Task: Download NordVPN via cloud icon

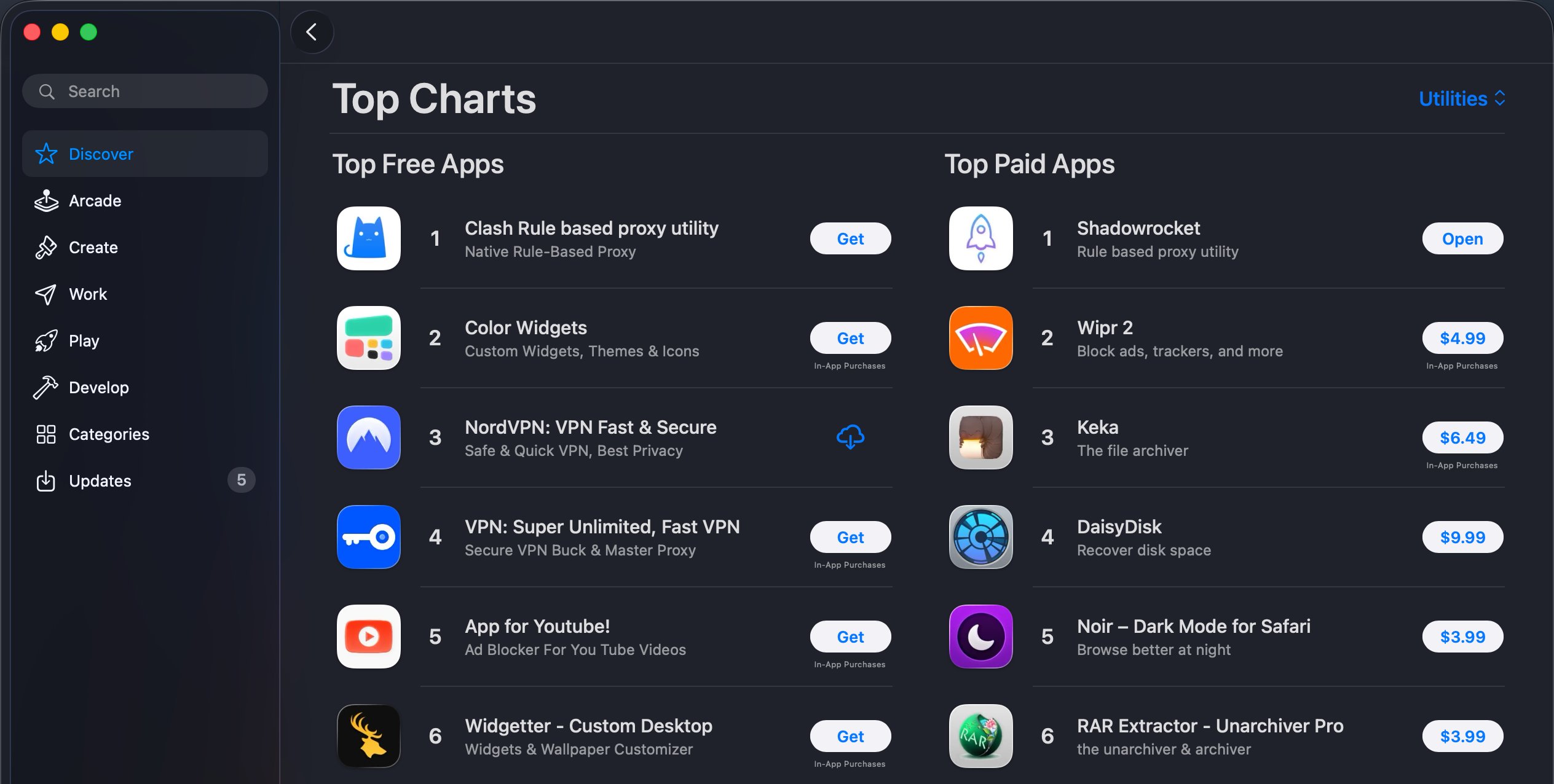Action: [x=850, y=437]
